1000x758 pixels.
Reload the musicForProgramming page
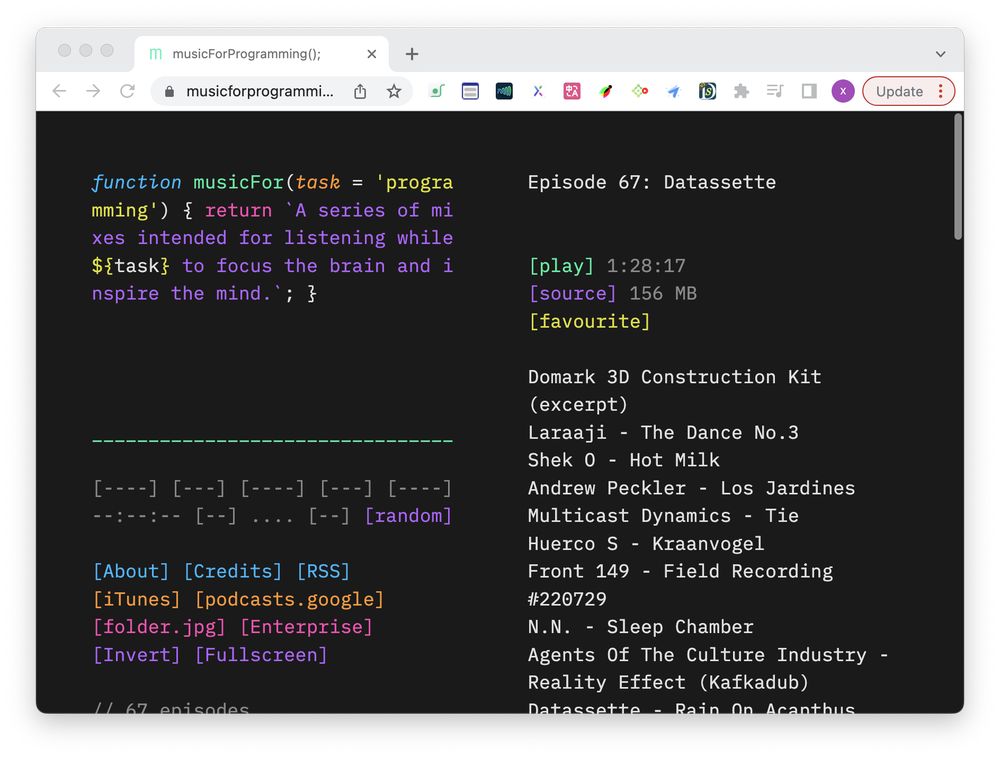point(128,91)
